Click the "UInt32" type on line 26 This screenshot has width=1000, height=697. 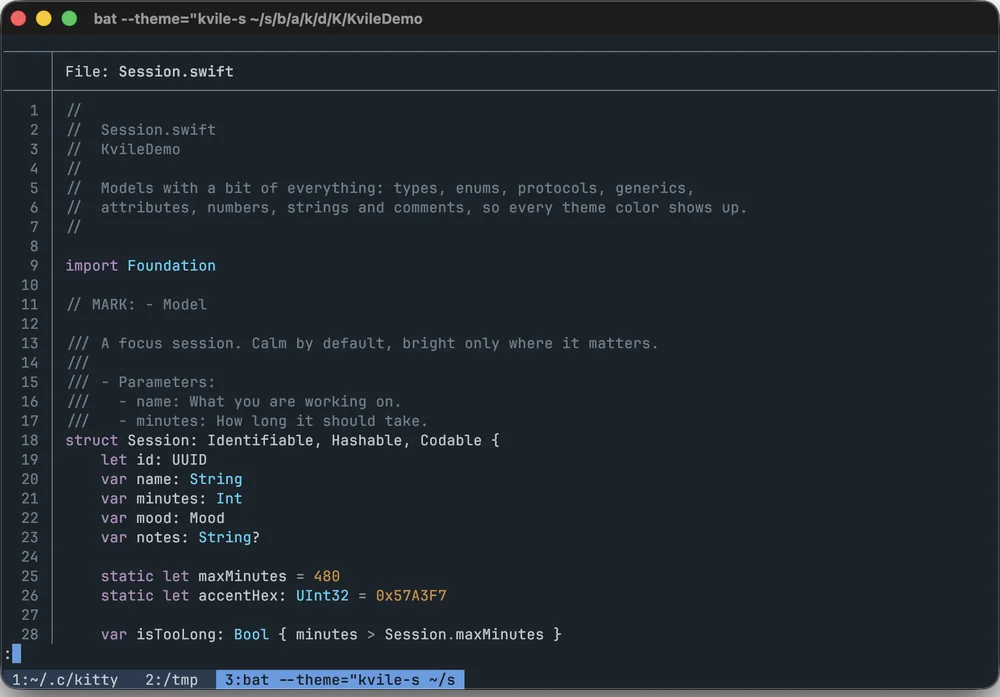pos(322,596)
